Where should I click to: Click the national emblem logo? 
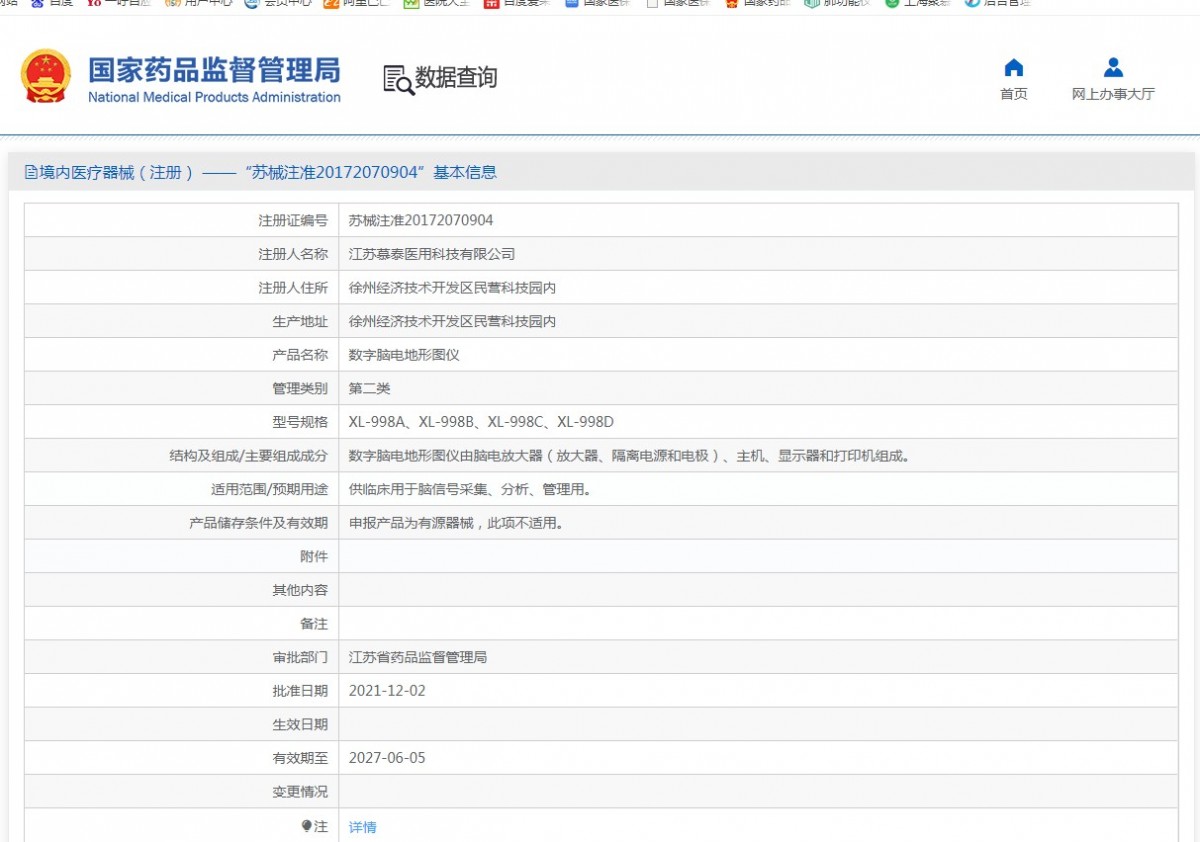click(46, 76)
